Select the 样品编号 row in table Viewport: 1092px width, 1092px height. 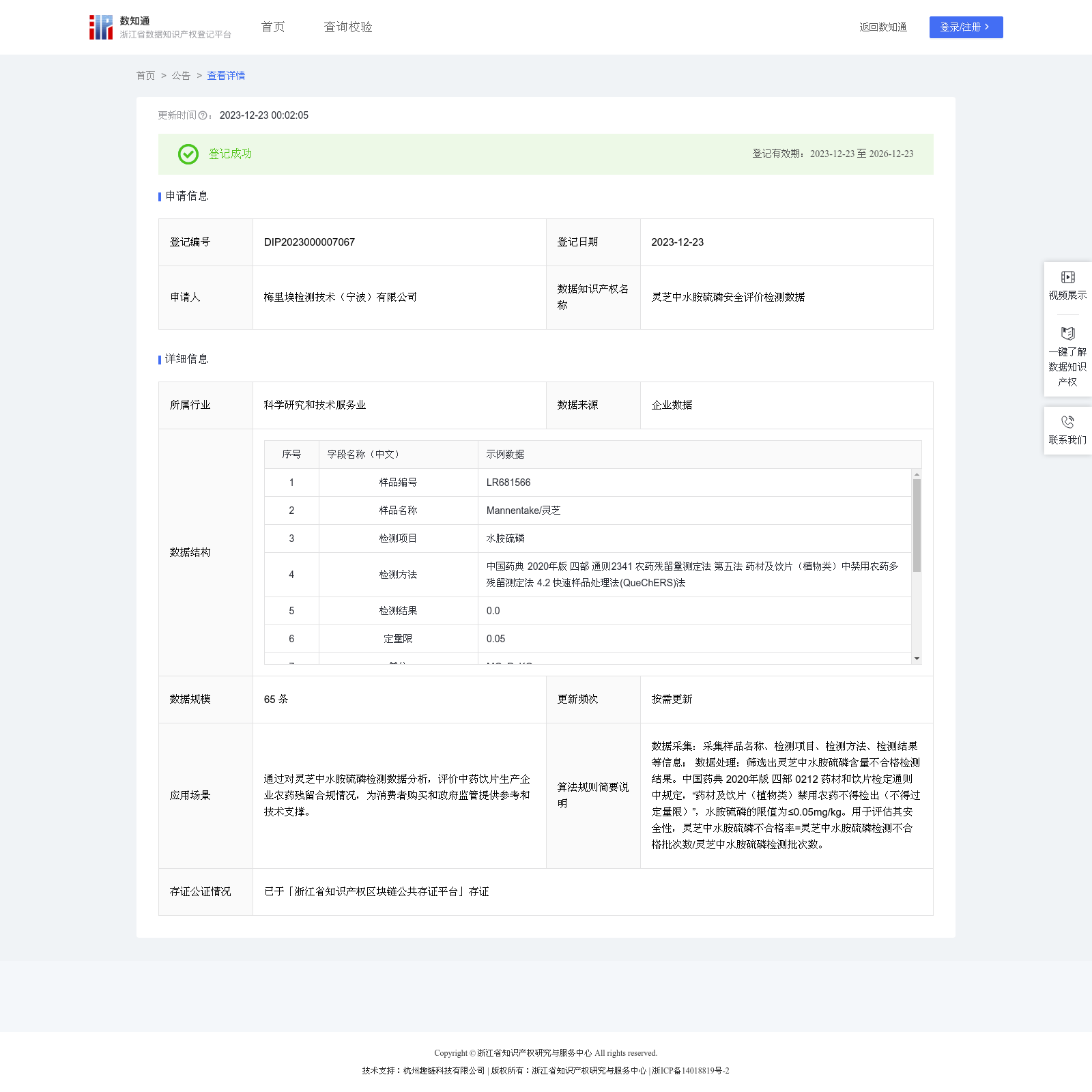pos(398,483)
